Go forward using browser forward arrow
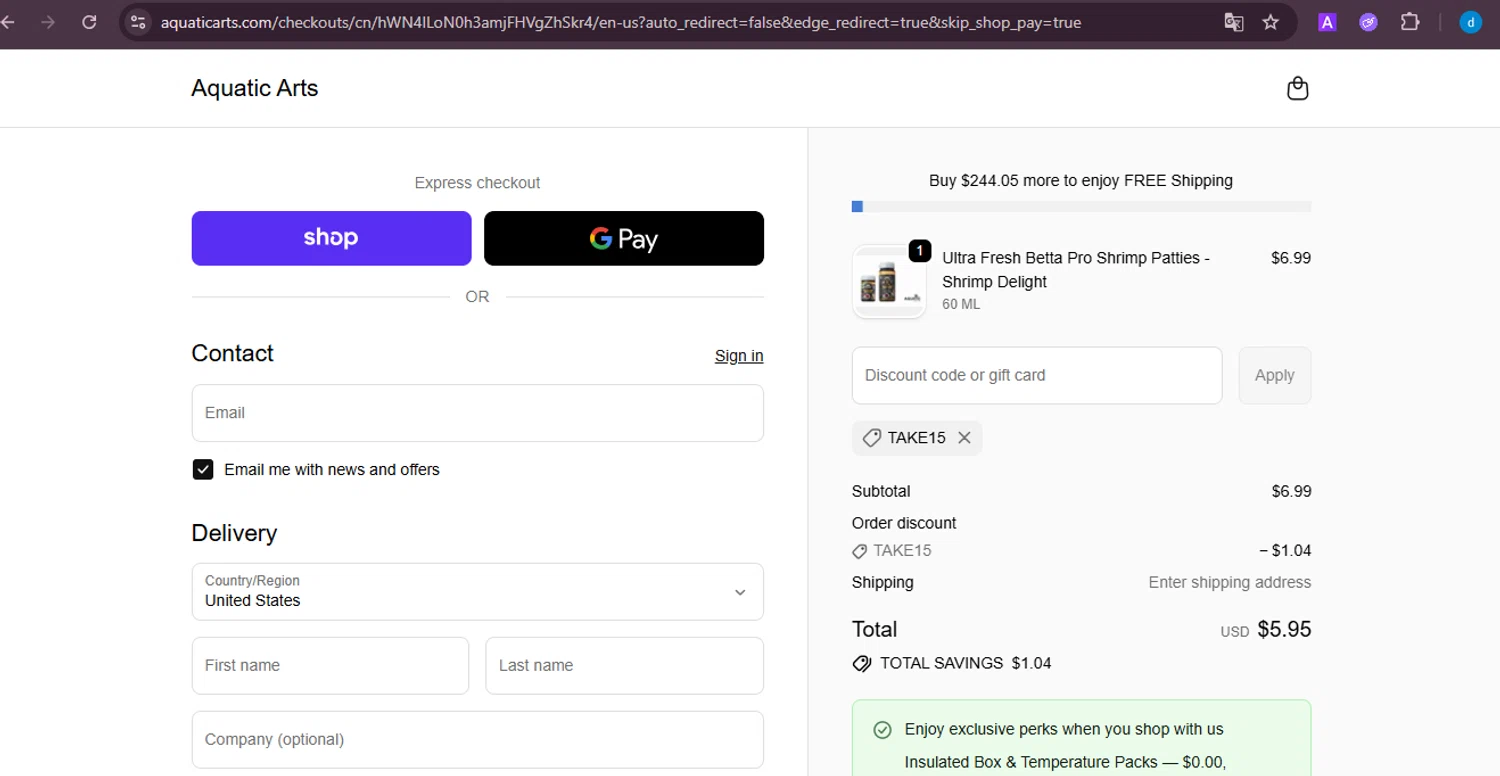 [48, 22]
